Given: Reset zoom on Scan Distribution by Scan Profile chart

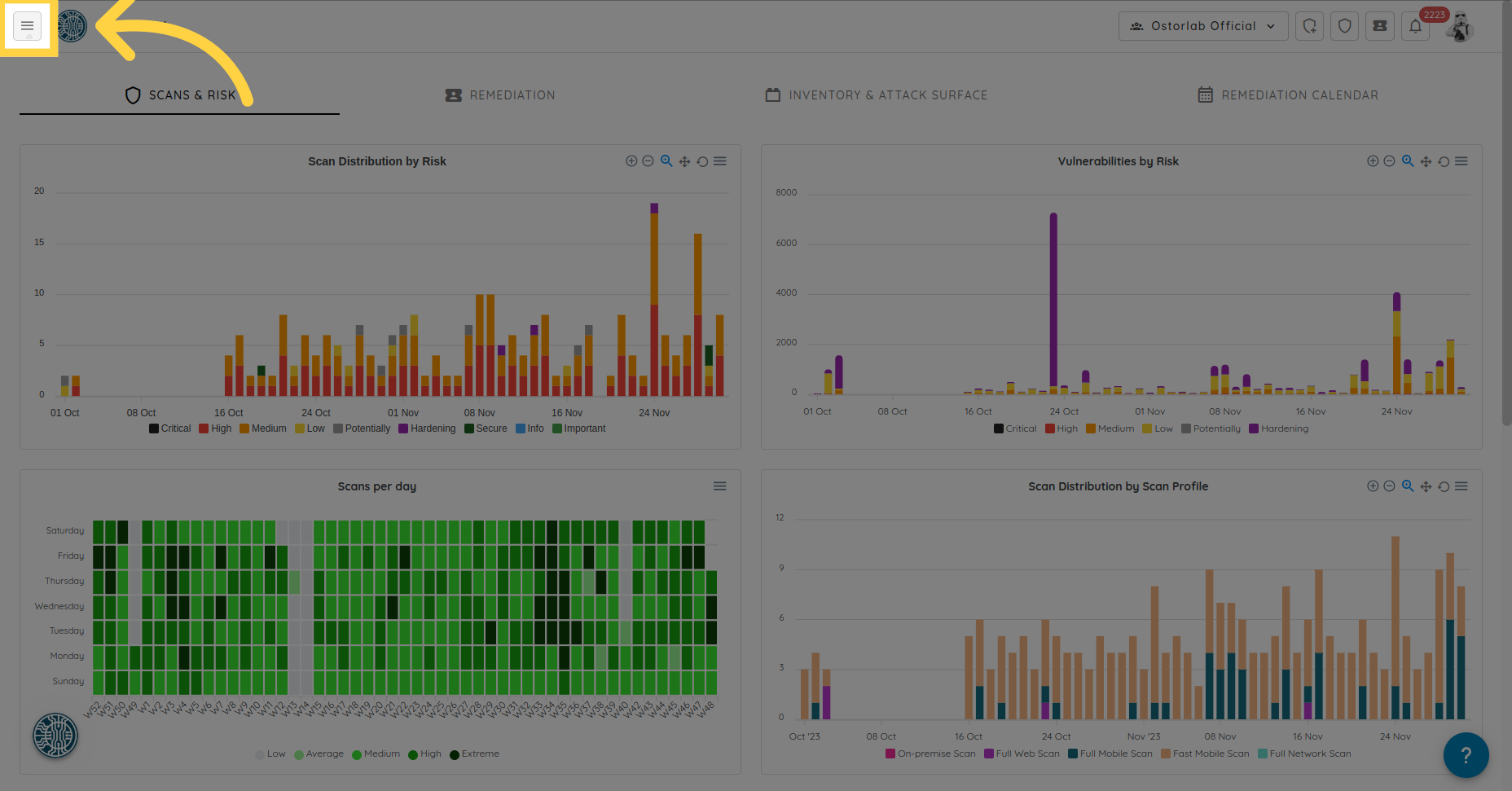Looking at the screenshot, I should (1444, 486).
